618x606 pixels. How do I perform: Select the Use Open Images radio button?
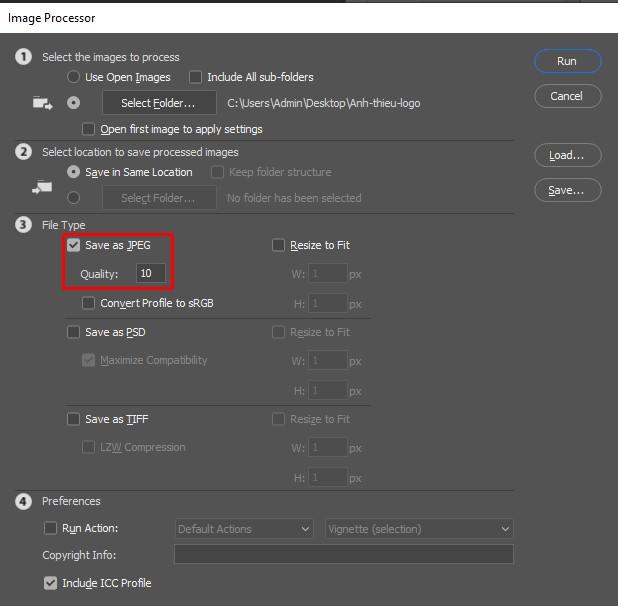point(73,77)
